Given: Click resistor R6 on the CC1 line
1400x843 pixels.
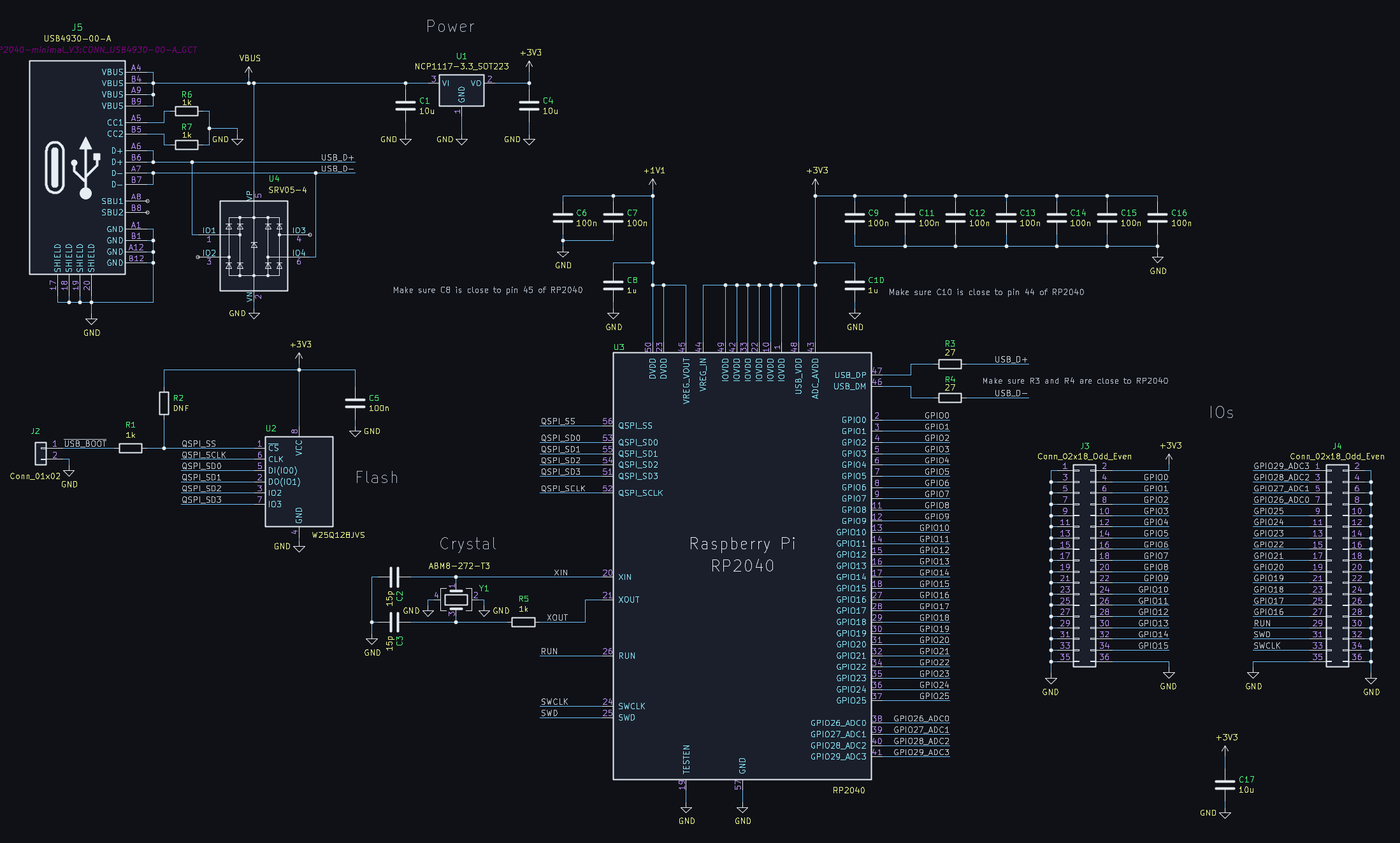Looking at the screenshot, I should pyautogui.click(x=187, y=111).
